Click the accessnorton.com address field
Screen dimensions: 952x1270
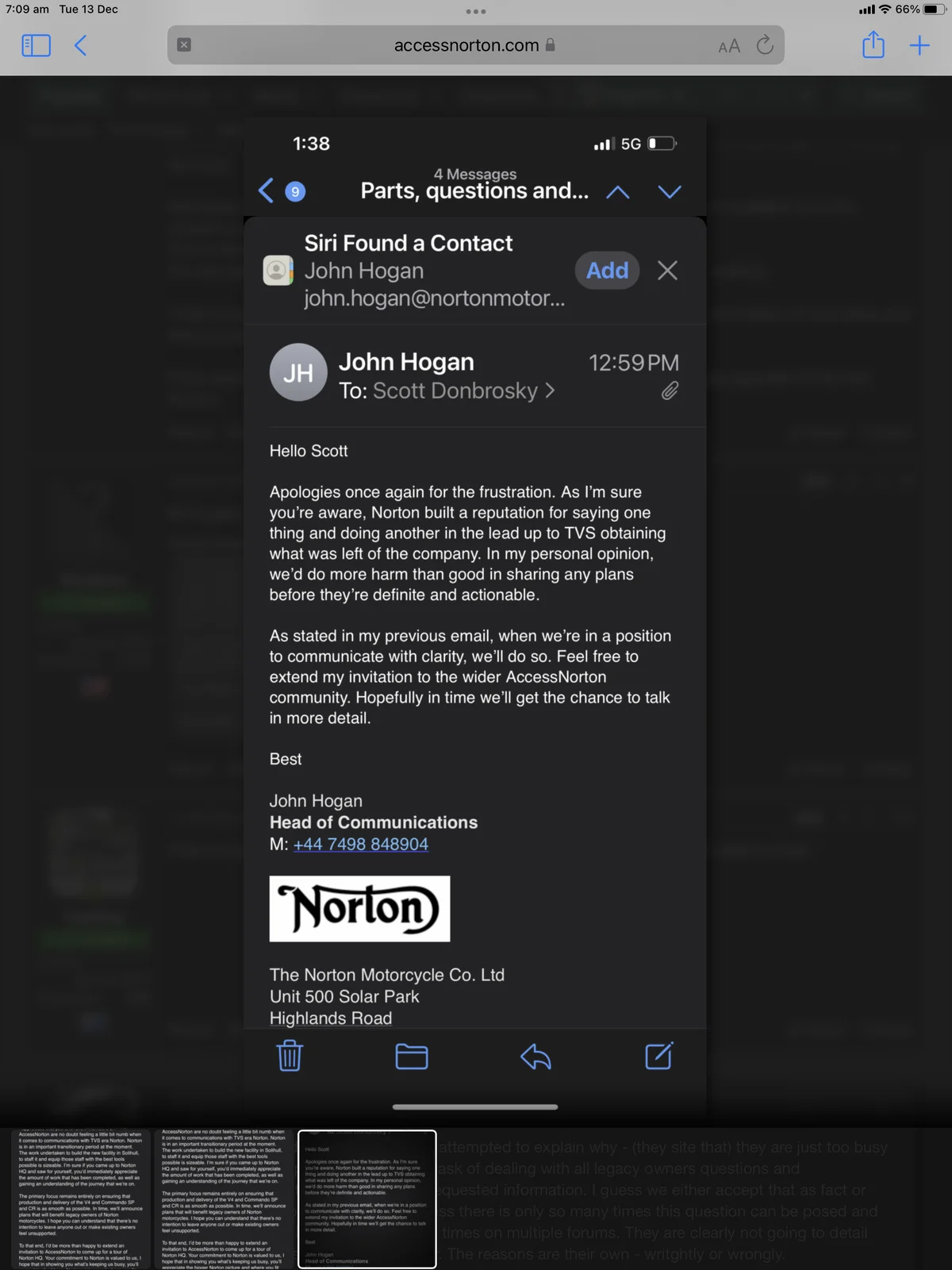coord(466,45)
